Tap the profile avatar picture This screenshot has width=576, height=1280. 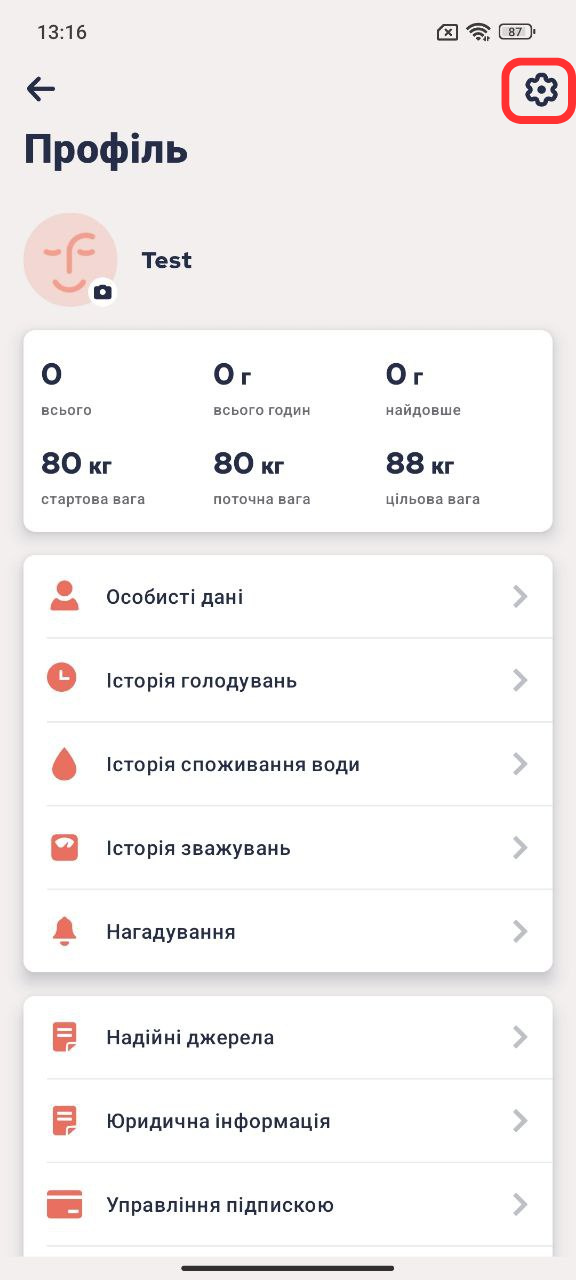70,260
